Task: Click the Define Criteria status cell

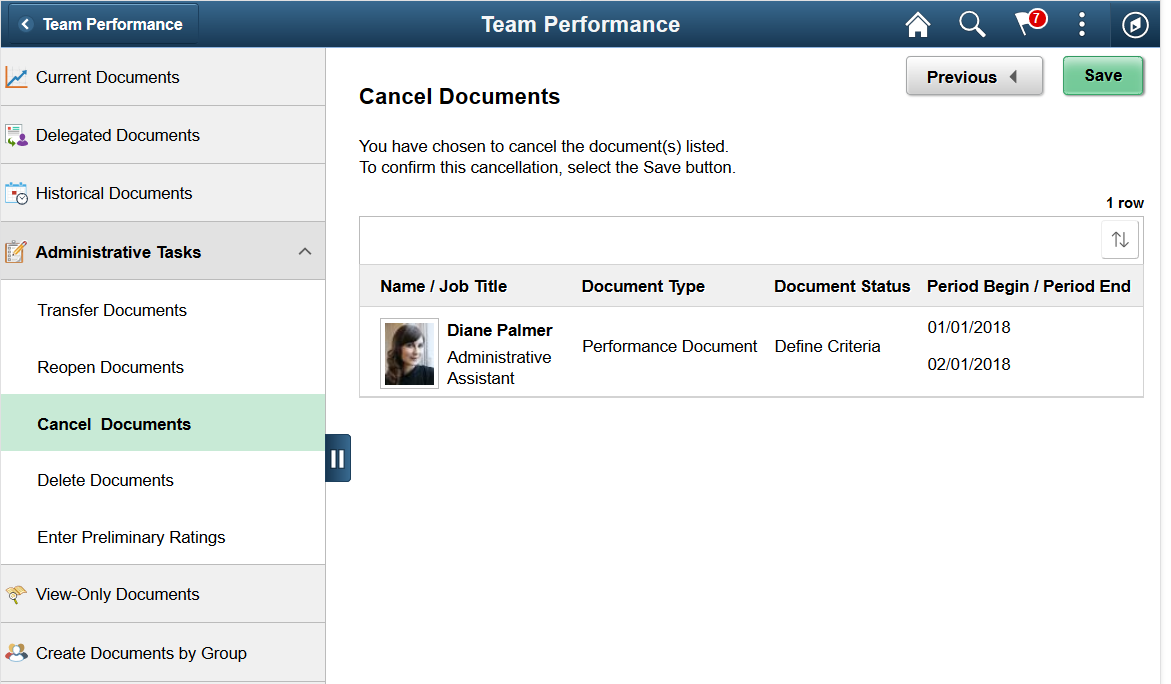Action: click(827, 346)
